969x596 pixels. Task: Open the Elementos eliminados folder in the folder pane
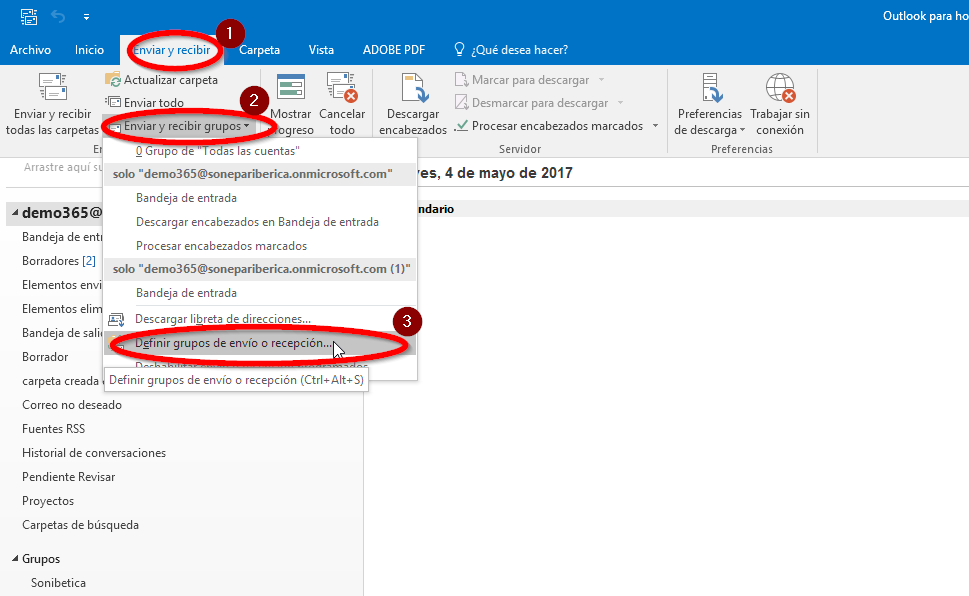click(x=62, y=309)
